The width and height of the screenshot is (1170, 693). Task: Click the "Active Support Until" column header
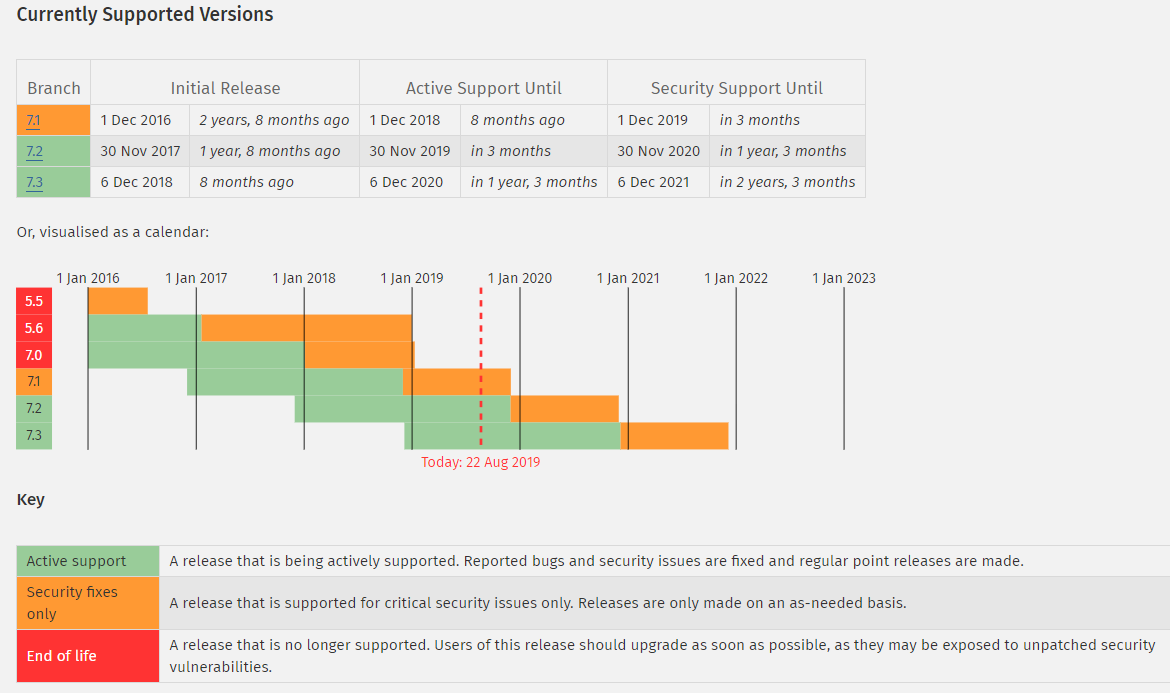tap(483, 88)
